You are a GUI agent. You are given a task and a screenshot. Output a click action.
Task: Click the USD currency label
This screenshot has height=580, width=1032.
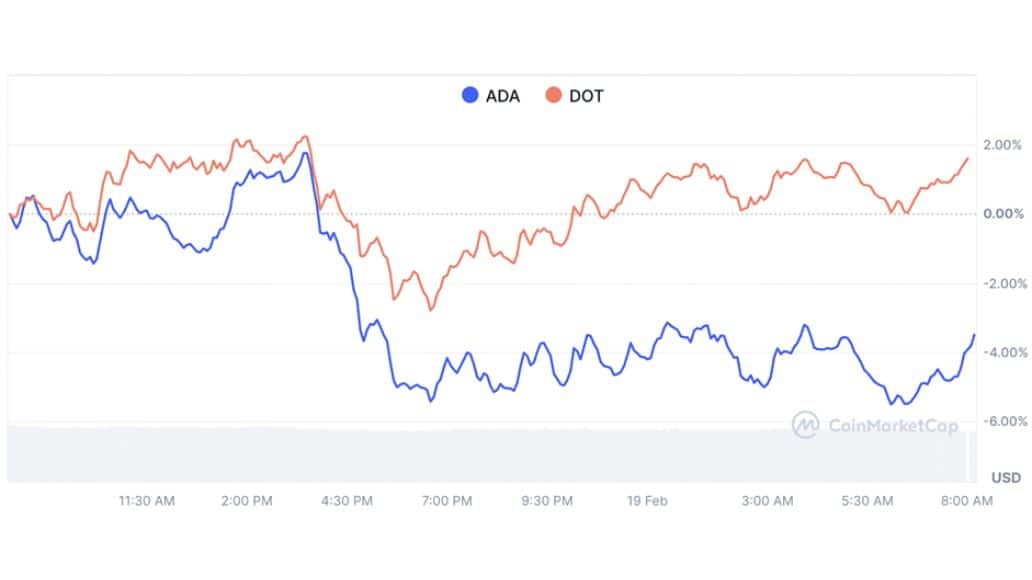point(1006,477)
